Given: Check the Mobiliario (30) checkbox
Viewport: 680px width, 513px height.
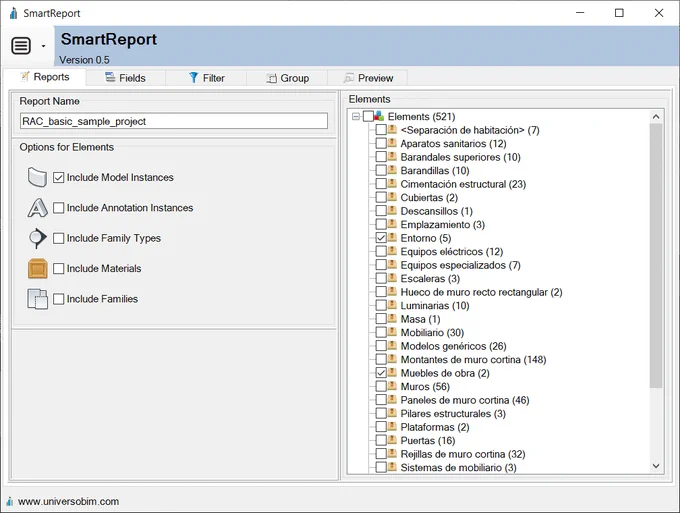Looking at the screenshot, I should (381, 332).
